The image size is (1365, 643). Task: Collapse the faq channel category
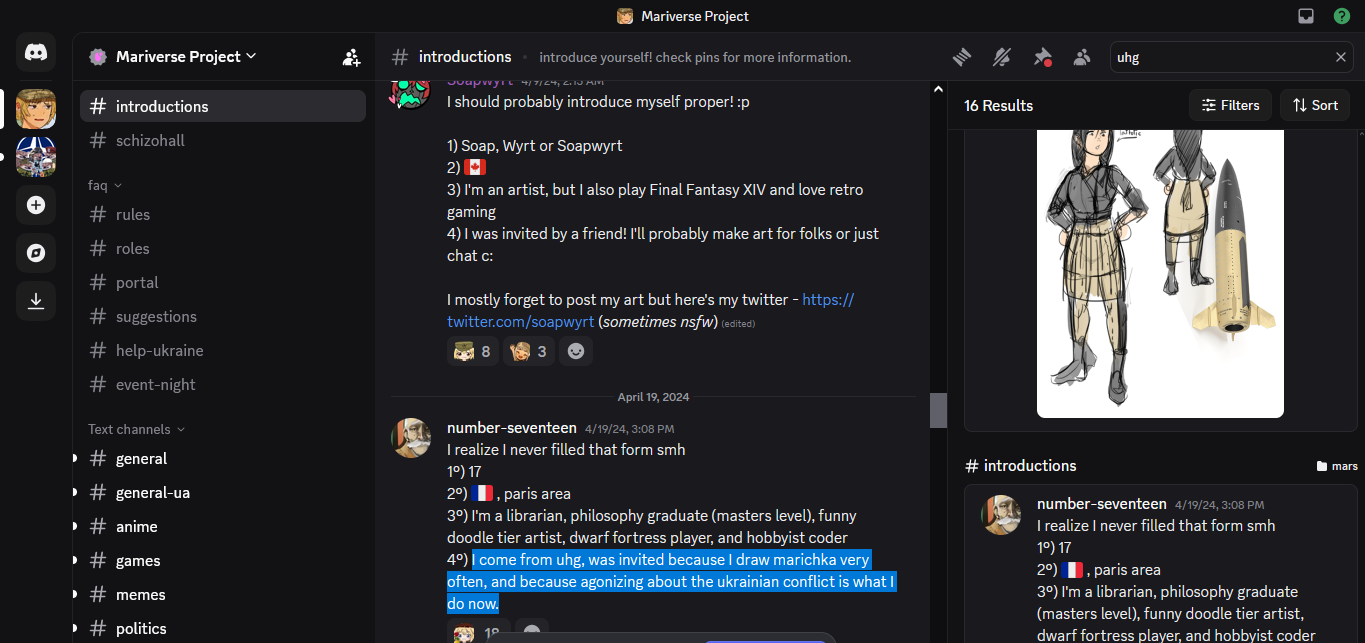(x=105, y=185)
